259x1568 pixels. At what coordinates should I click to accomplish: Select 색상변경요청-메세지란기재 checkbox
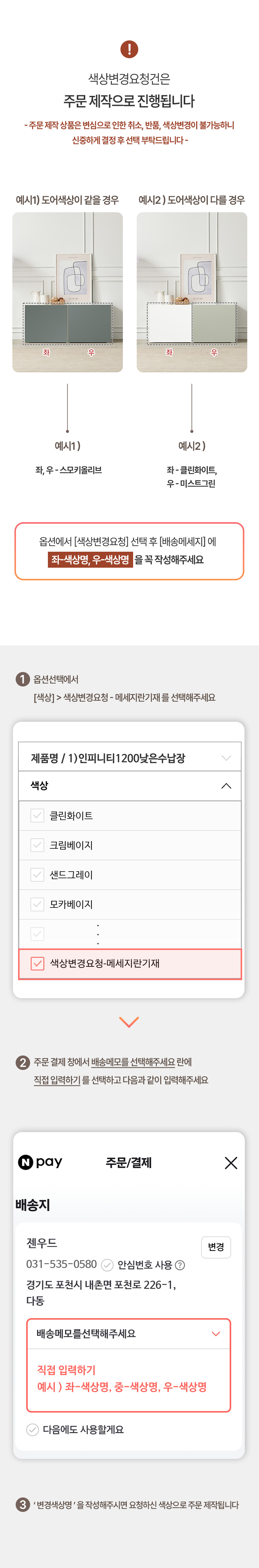pos(37,964)
